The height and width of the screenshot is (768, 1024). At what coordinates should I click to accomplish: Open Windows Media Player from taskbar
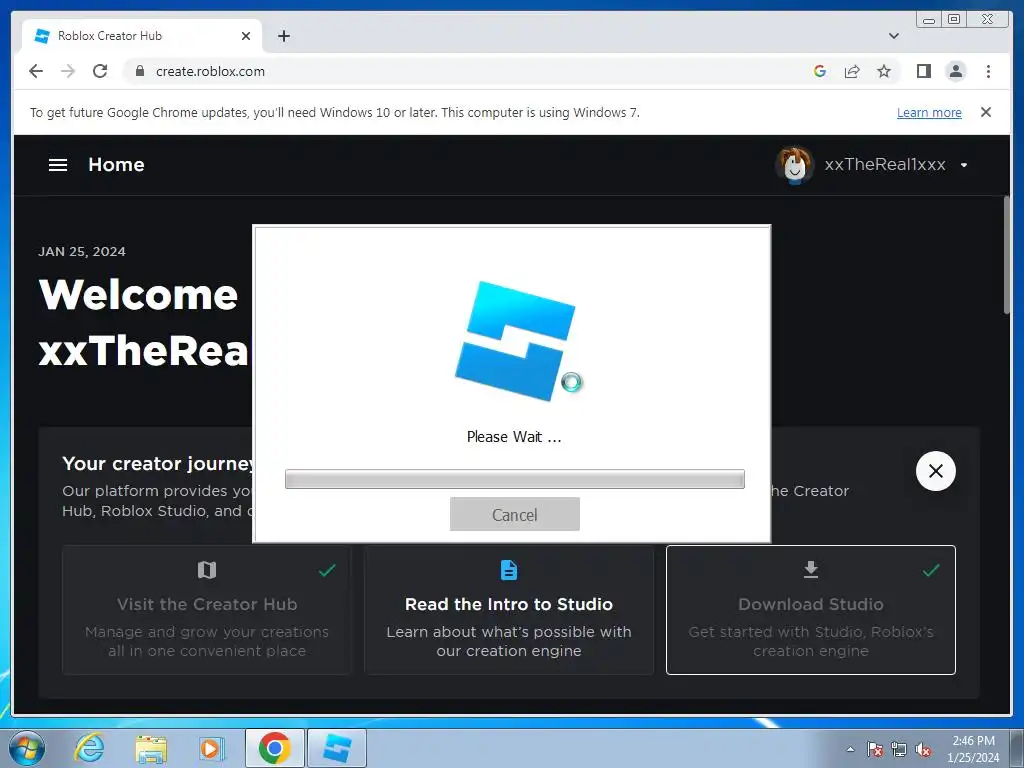click(x=212, y=748)
